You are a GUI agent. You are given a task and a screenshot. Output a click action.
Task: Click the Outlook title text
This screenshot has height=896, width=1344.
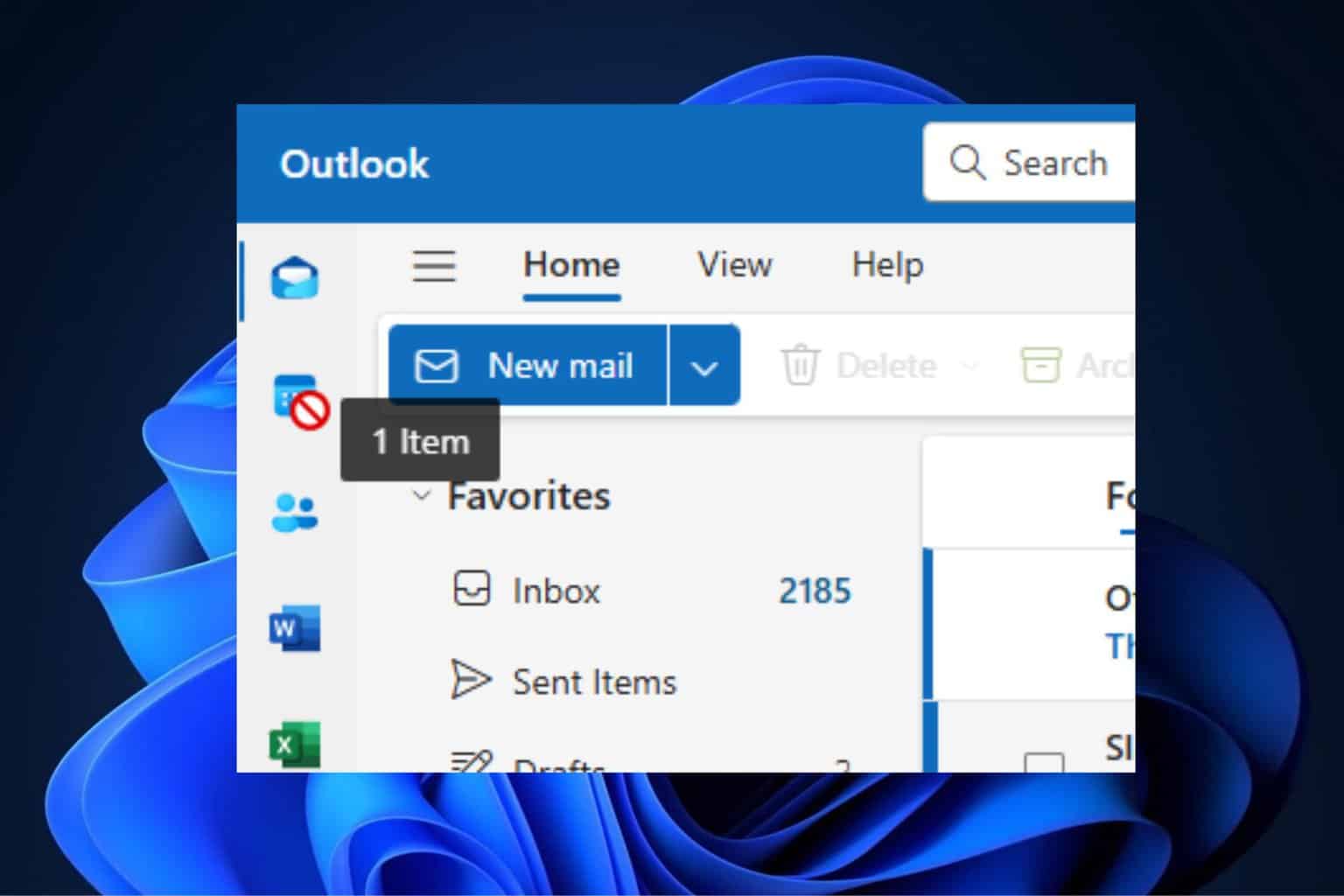point(354,164)
